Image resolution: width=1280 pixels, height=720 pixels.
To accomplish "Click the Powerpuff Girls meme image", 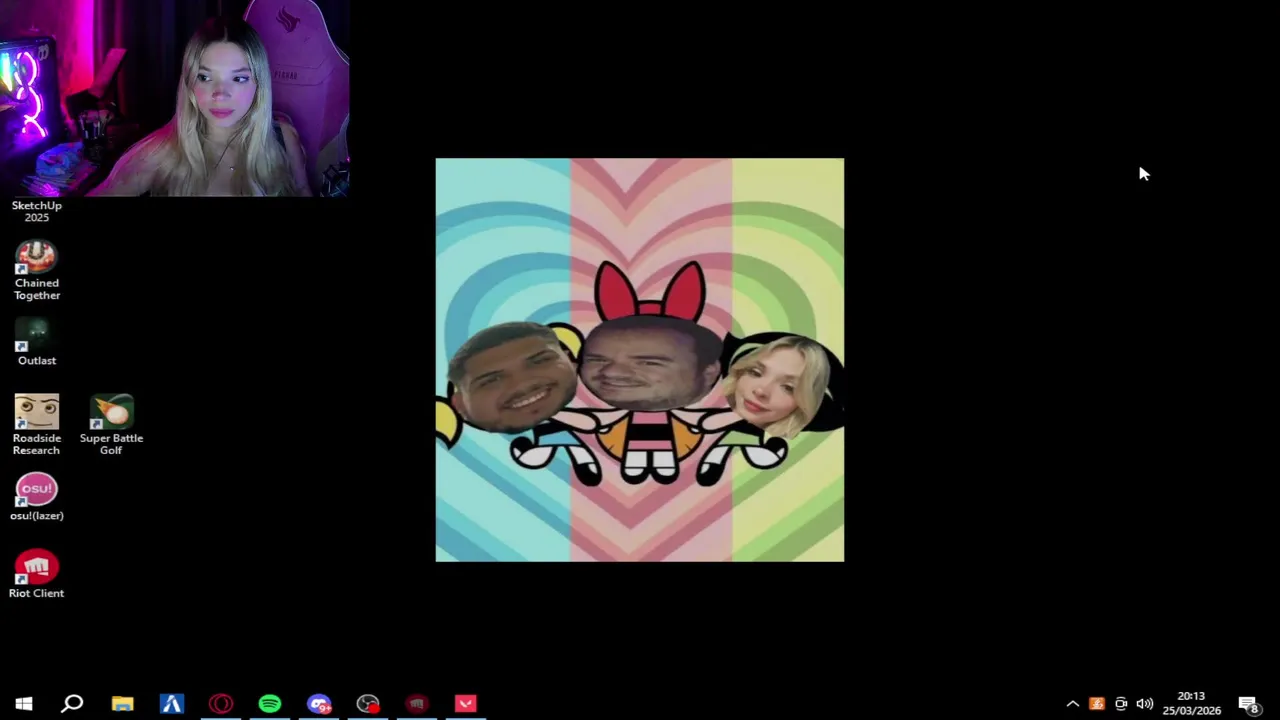I will (x=640, y=360).
